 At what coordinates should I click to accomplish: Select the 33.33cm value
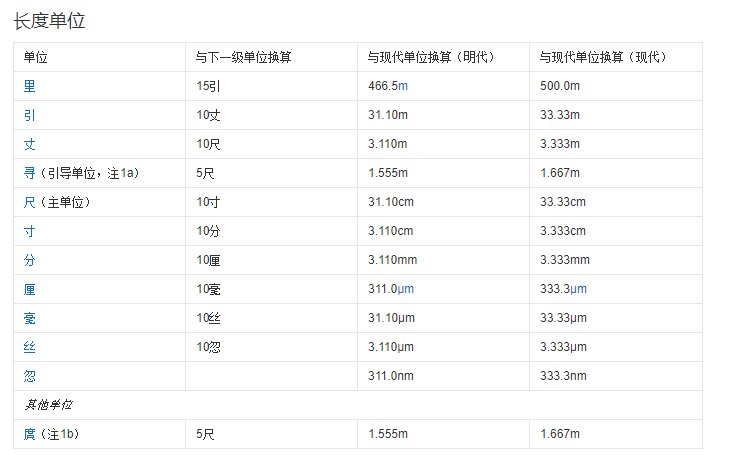click(563, 202)
